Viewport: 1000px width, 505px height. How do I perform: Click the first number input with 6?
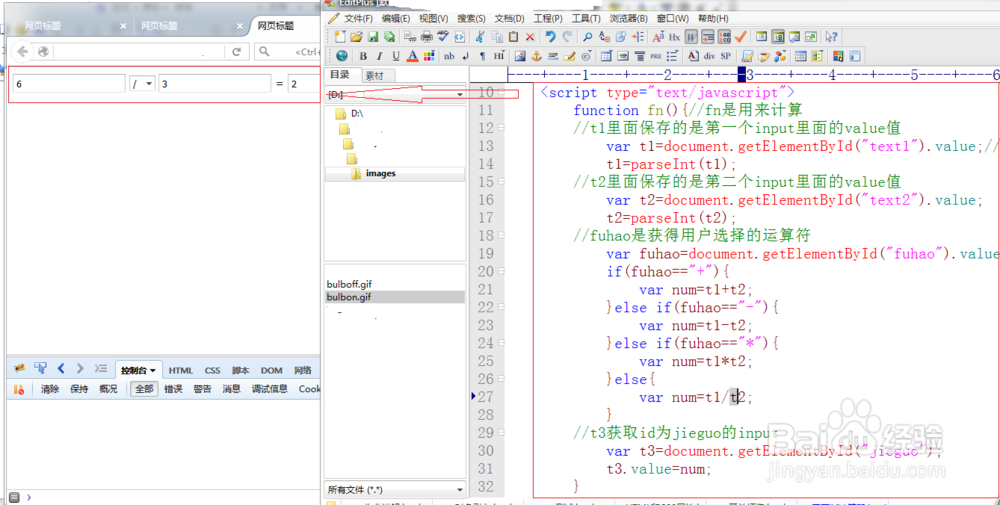(x=69, y=84)
